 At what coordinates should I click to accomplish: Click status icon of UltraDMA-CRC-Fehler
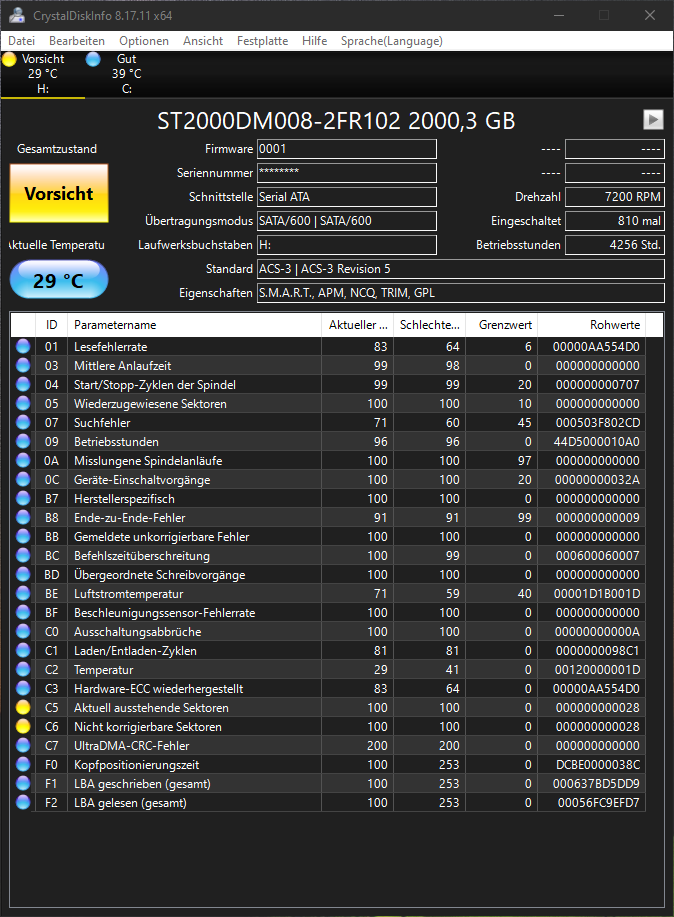coord(23,746)
